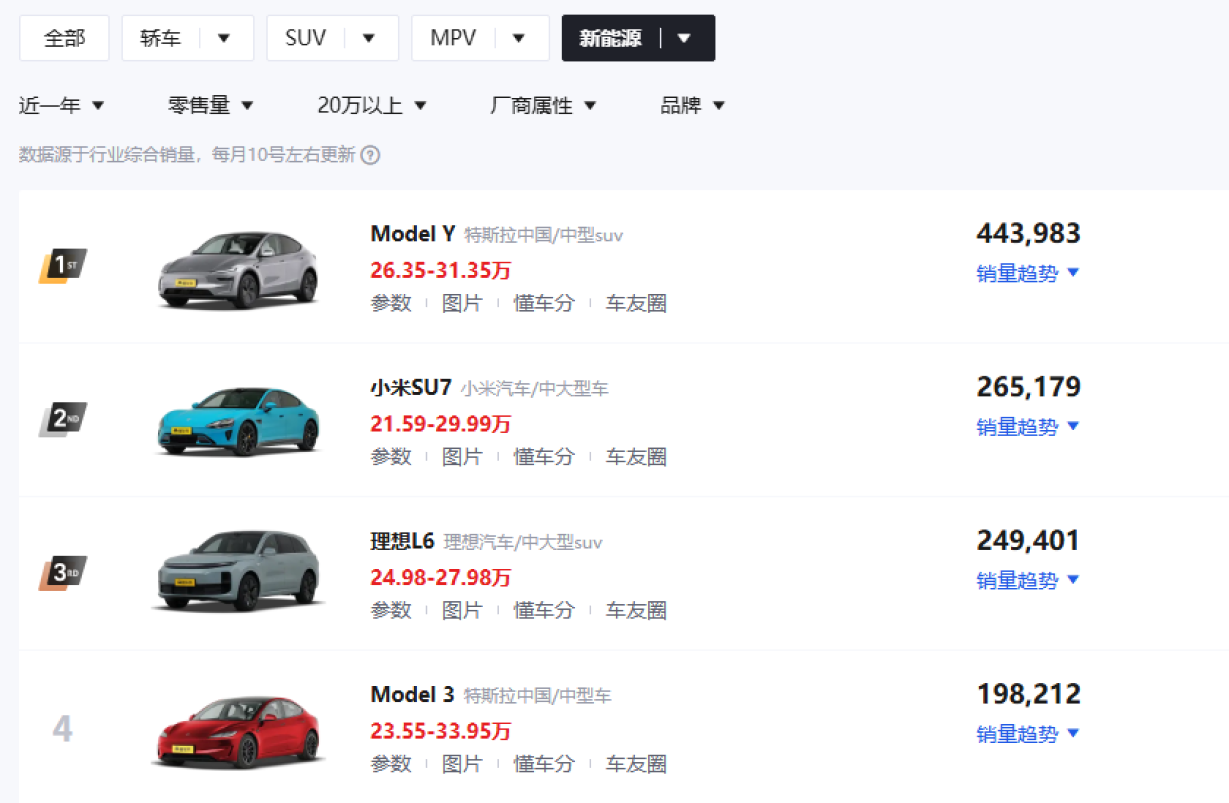1229x803 pixels.
Task: Open the 近一年 time range filter
Action: (x=62, y=105)
